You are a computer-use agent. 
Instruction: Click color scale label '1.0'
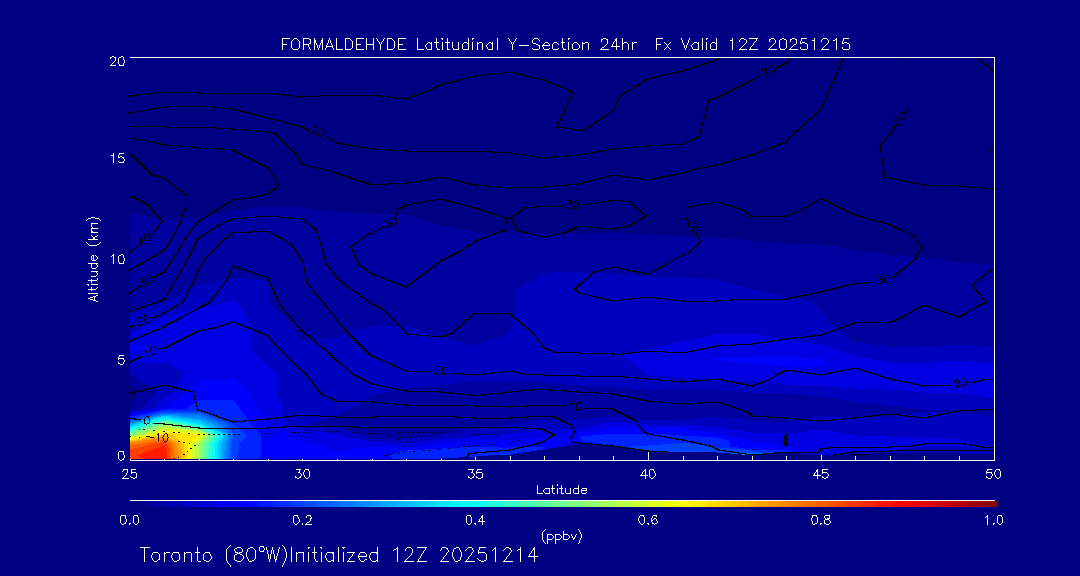point(993,520)
